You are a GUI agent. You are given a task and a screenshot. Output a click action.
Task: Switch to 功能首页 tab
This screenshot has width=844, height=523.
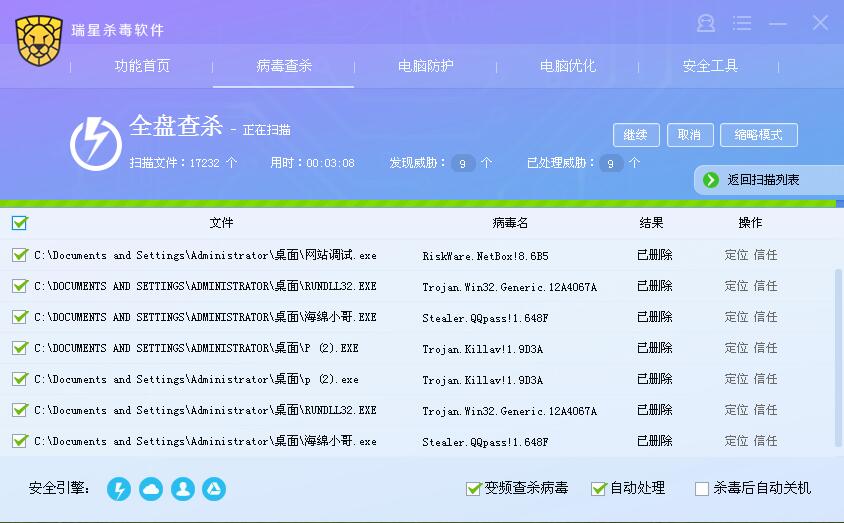[x=142, y=66]
